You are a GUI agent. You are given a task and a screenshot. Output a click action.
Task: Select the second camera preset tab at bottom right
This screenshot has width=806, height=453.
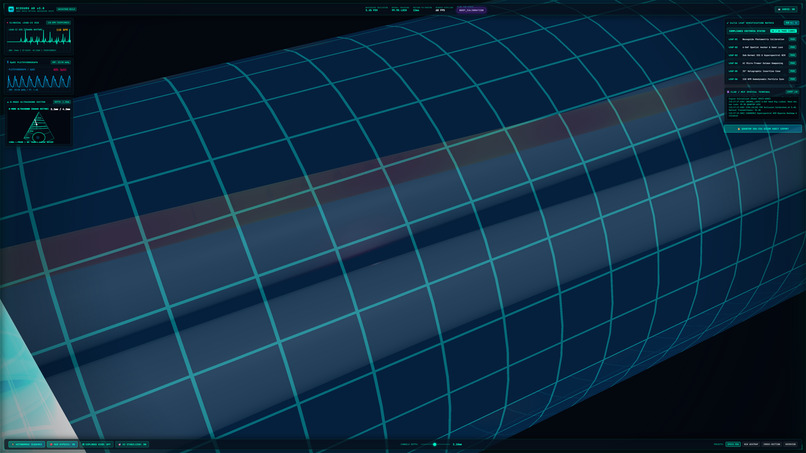click(751, 444)
